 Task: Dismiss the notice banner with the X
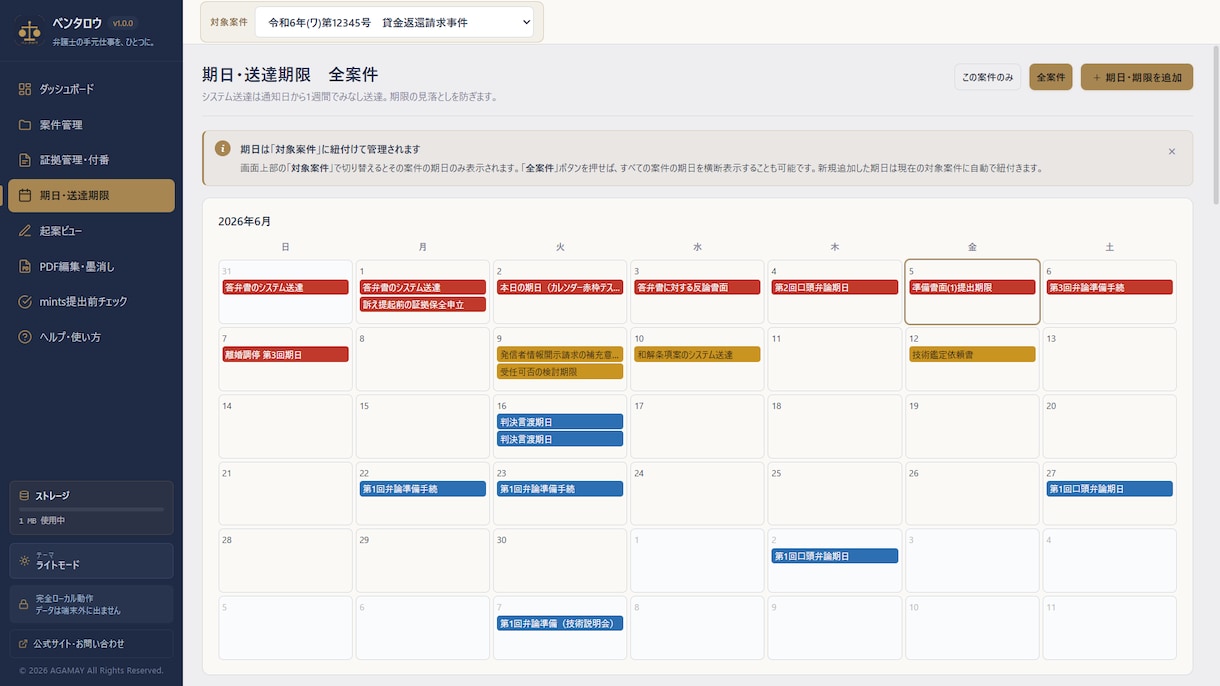pos(1172,152)
